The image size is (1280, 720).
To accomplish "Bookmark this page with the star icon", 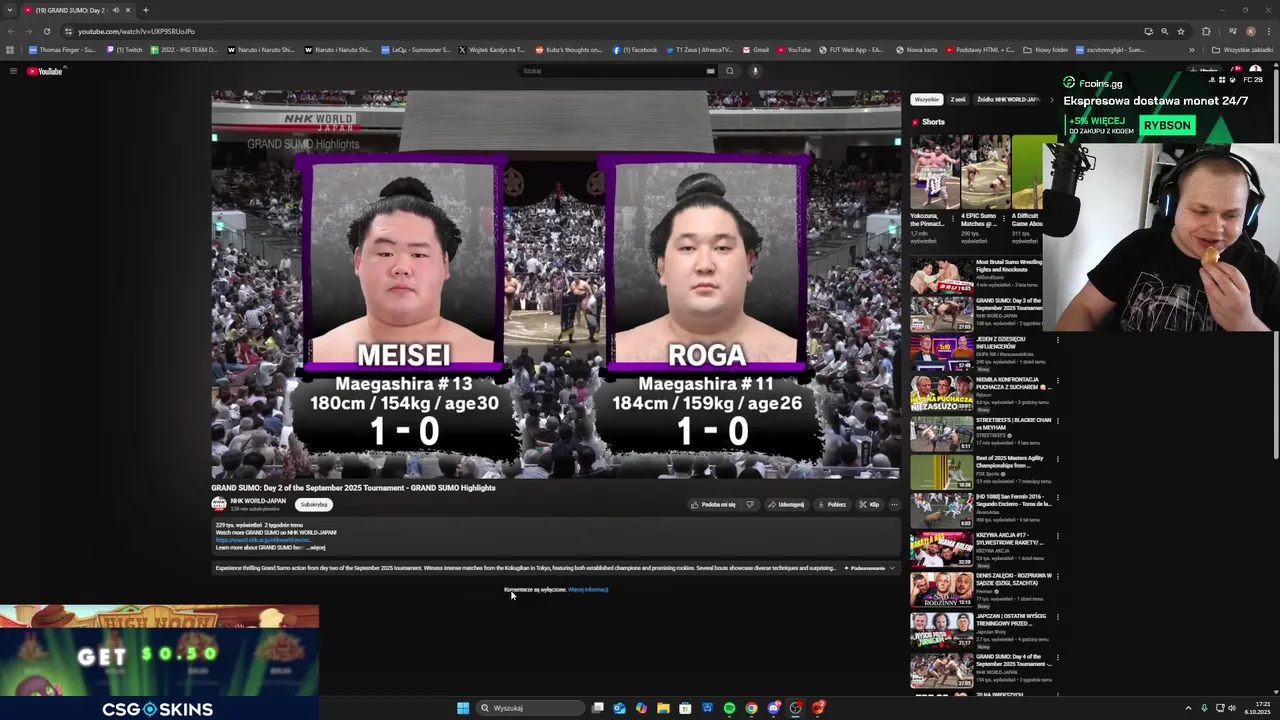I will coord(1181,31).
